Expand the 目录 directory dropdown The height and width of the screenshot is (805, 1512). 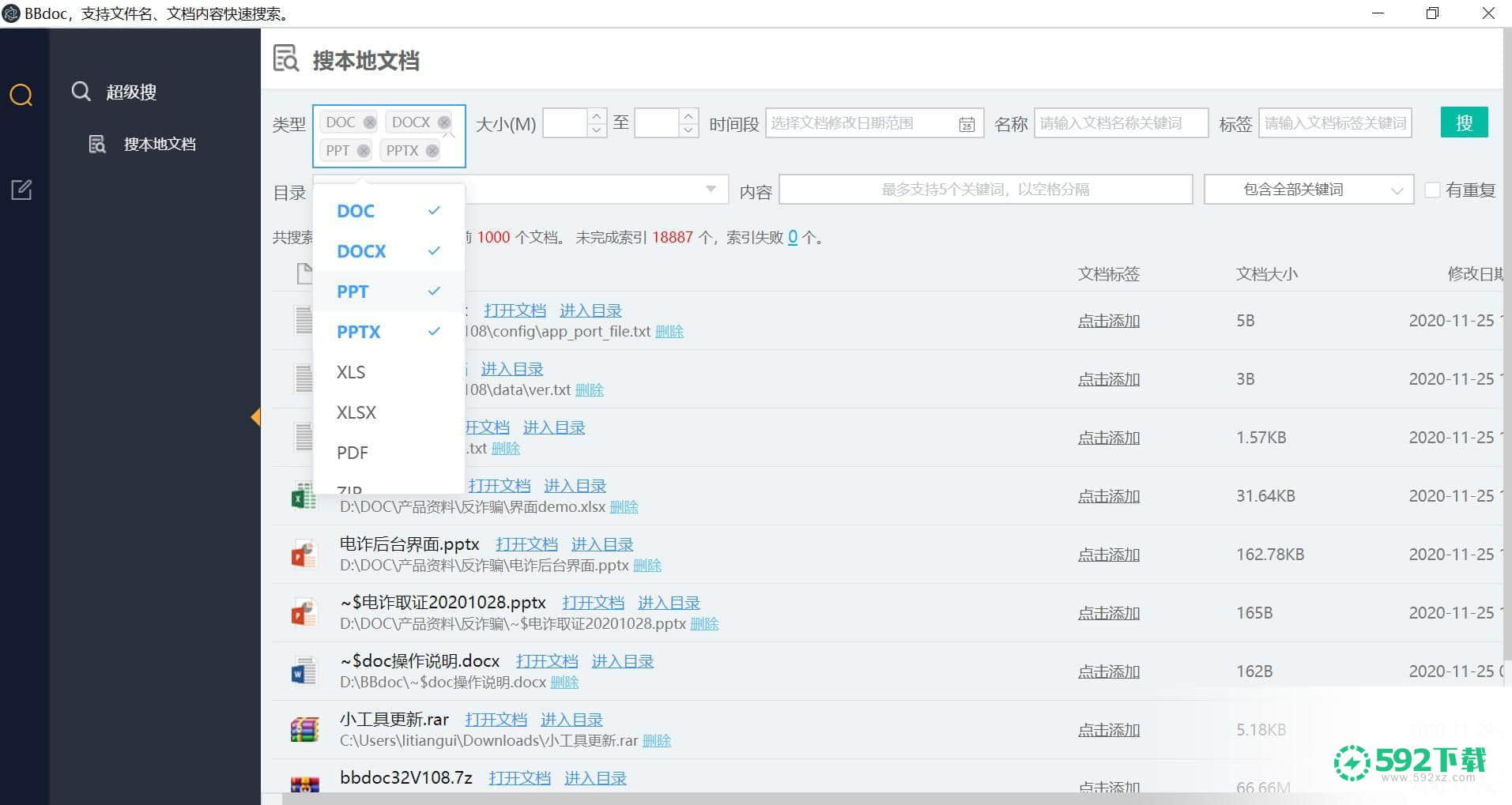(711, 189)
